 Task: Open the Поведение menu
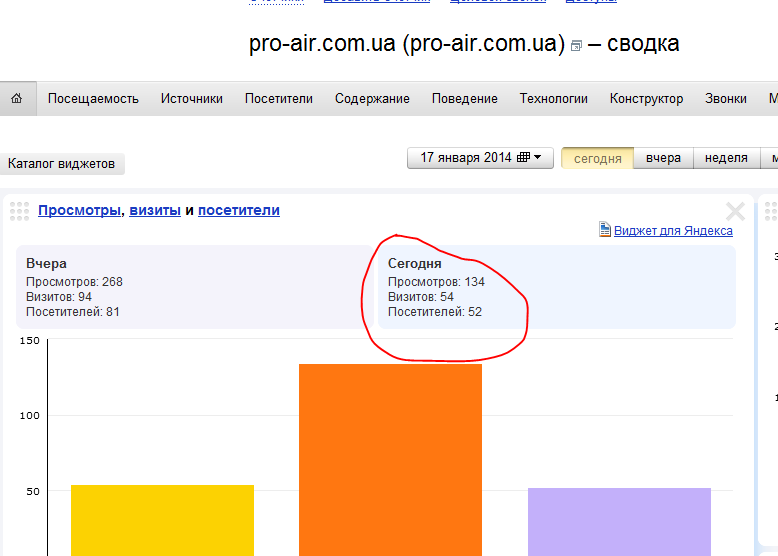click(464, 99)
